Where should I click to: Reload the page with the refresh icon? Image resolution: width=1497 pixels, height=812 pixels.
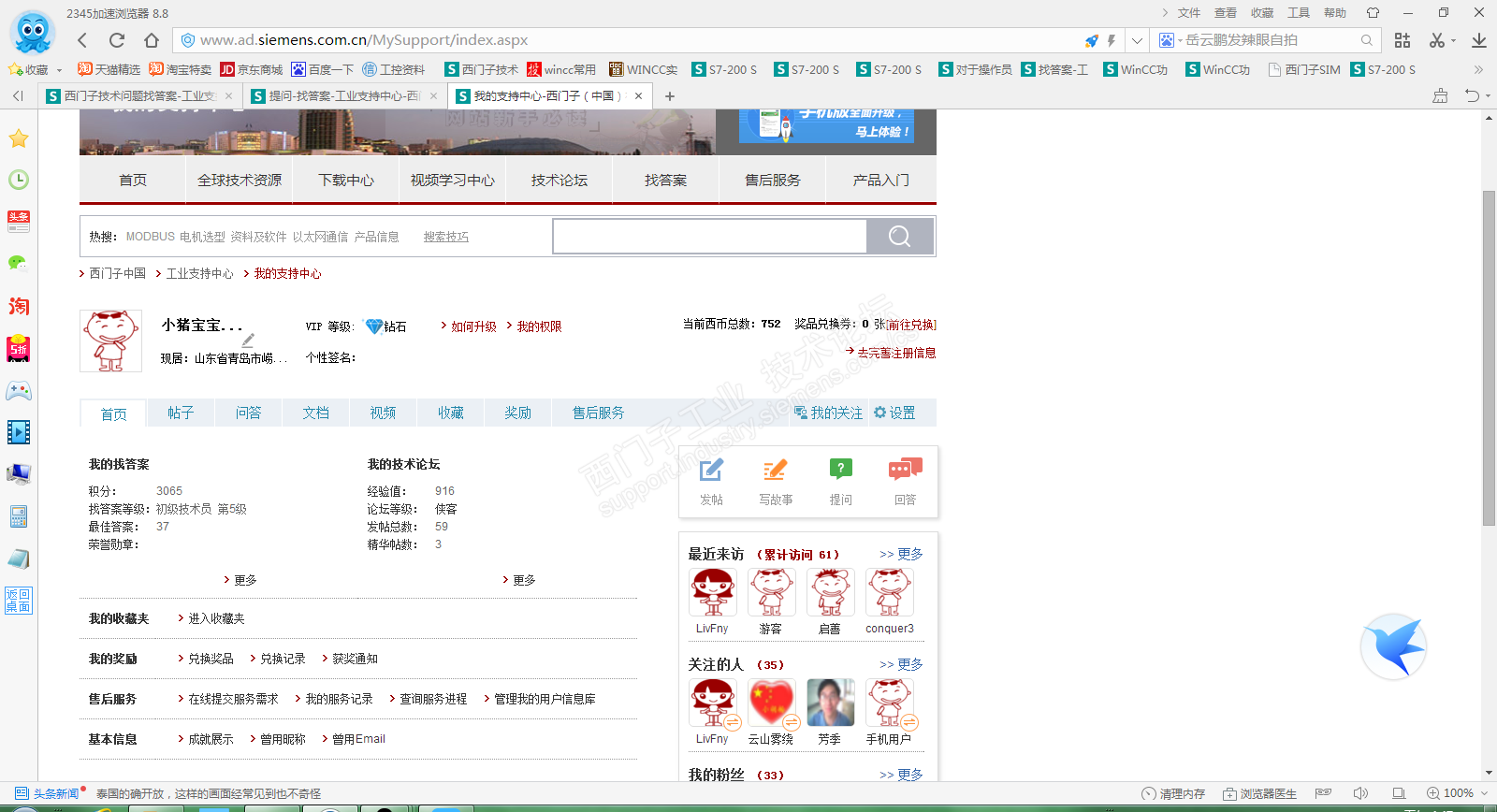[117, 40]
